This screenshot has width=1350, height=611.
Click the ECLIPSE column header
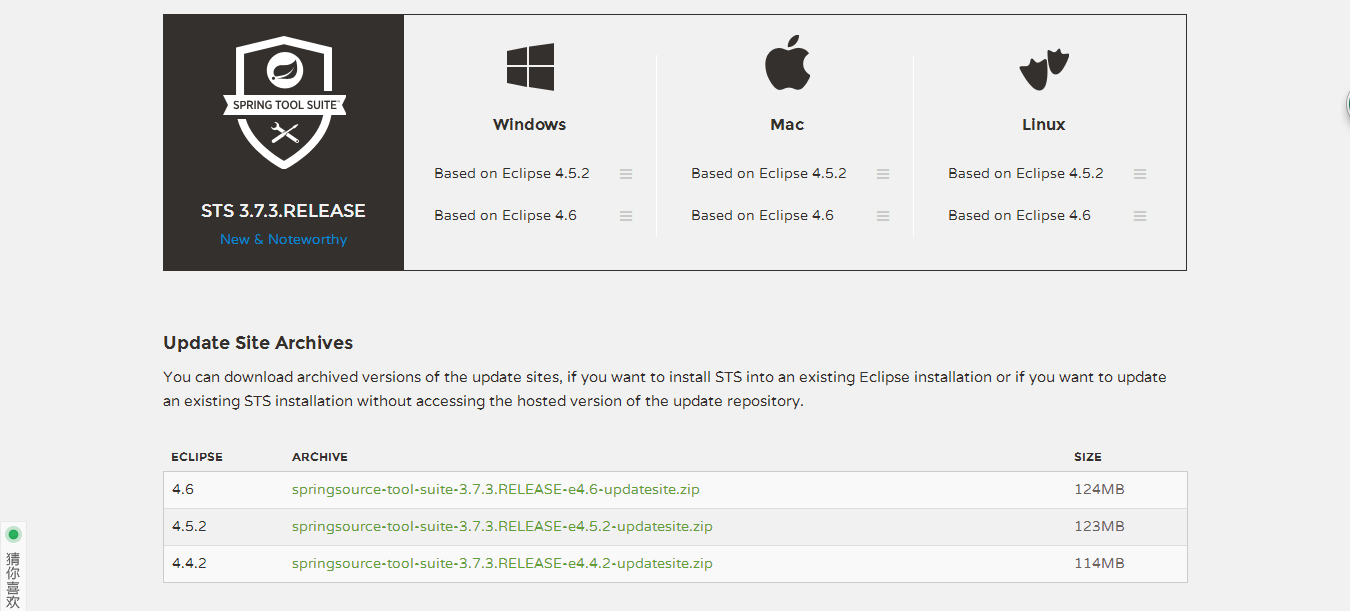pyautogui.click(x=197, y=457)
